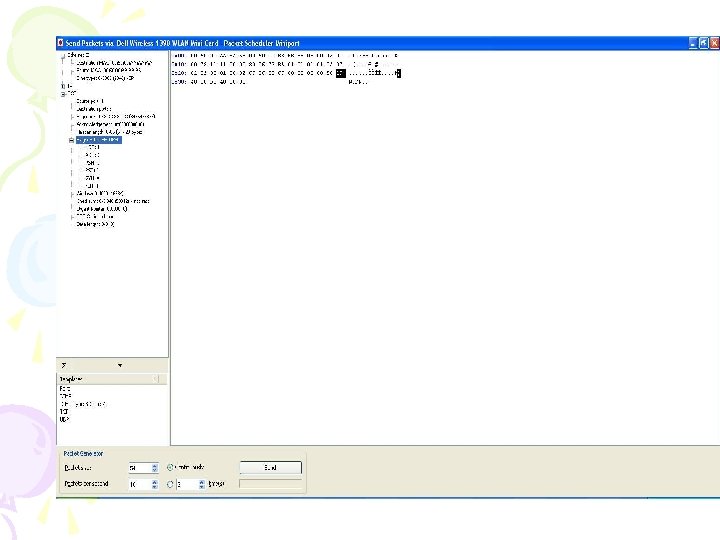Select the TCP Options row
This screenshot has width=720, height=540.
coord(95,217)
